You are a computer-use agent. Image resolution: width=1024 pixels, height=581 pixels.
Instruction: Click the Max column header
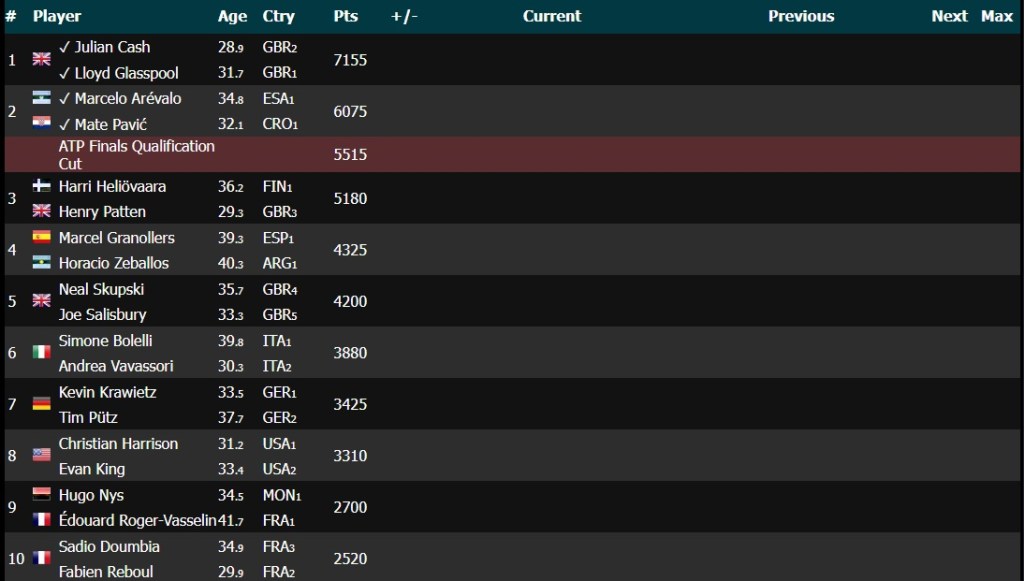click(x=996, y=16)
